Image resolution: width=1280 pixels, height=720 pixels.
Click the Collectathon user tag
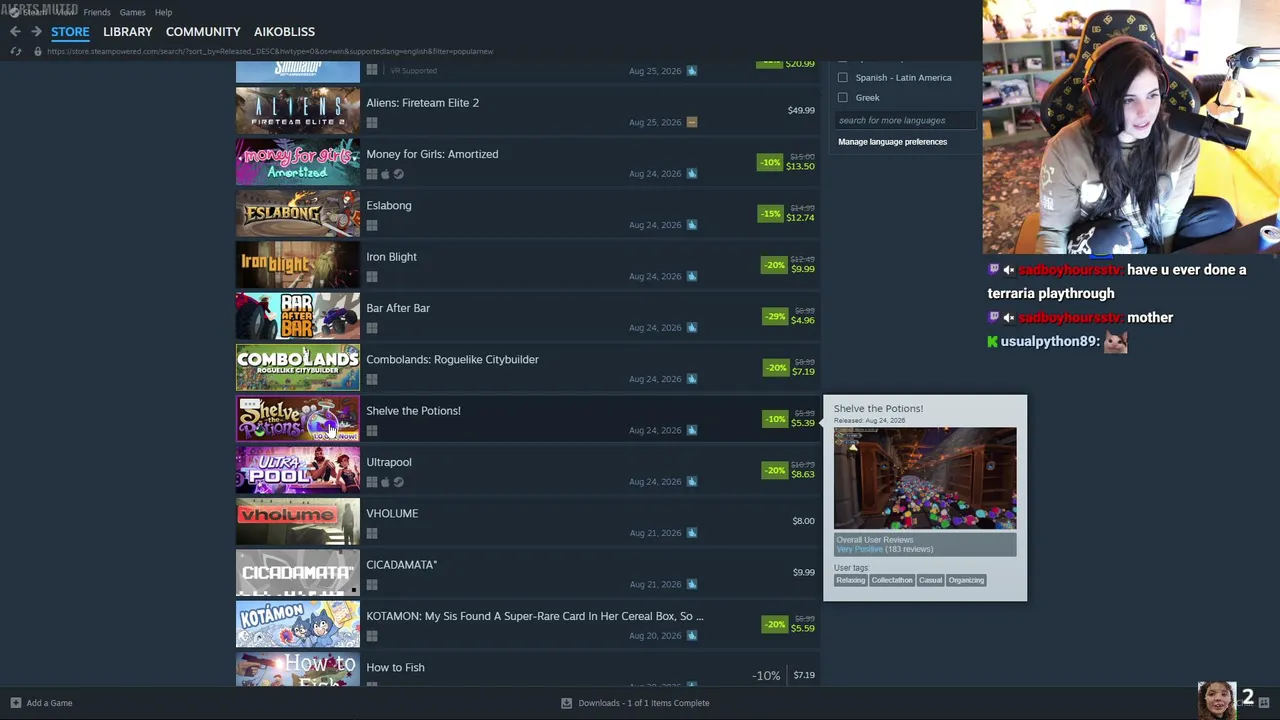(892, 581)
